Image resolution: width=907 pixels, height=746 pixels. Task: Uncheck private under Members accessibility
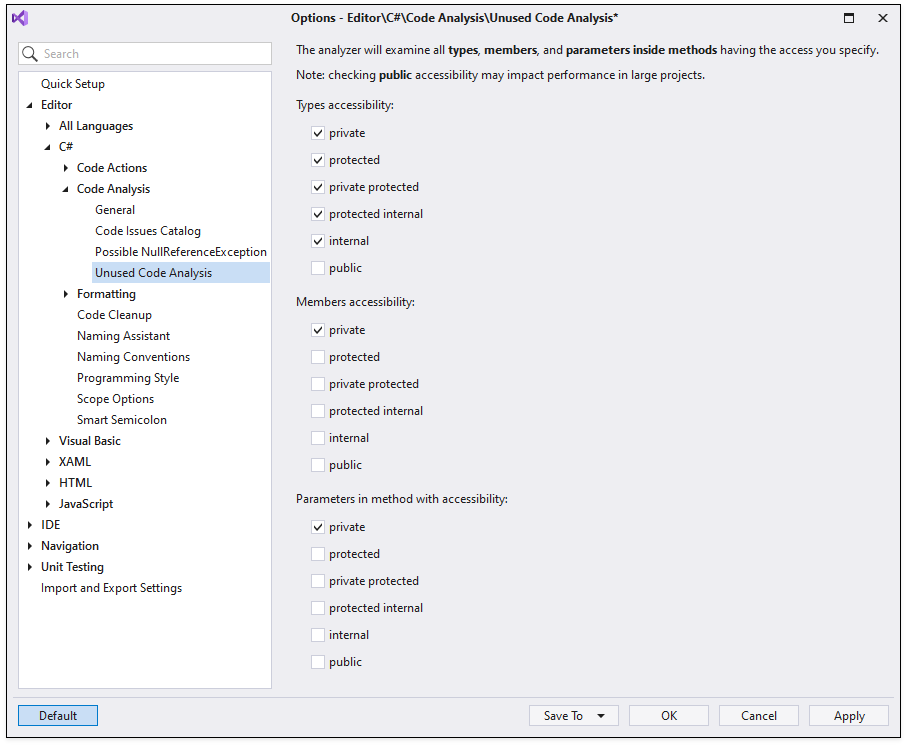pyautogui.click(x=318, y=330)
